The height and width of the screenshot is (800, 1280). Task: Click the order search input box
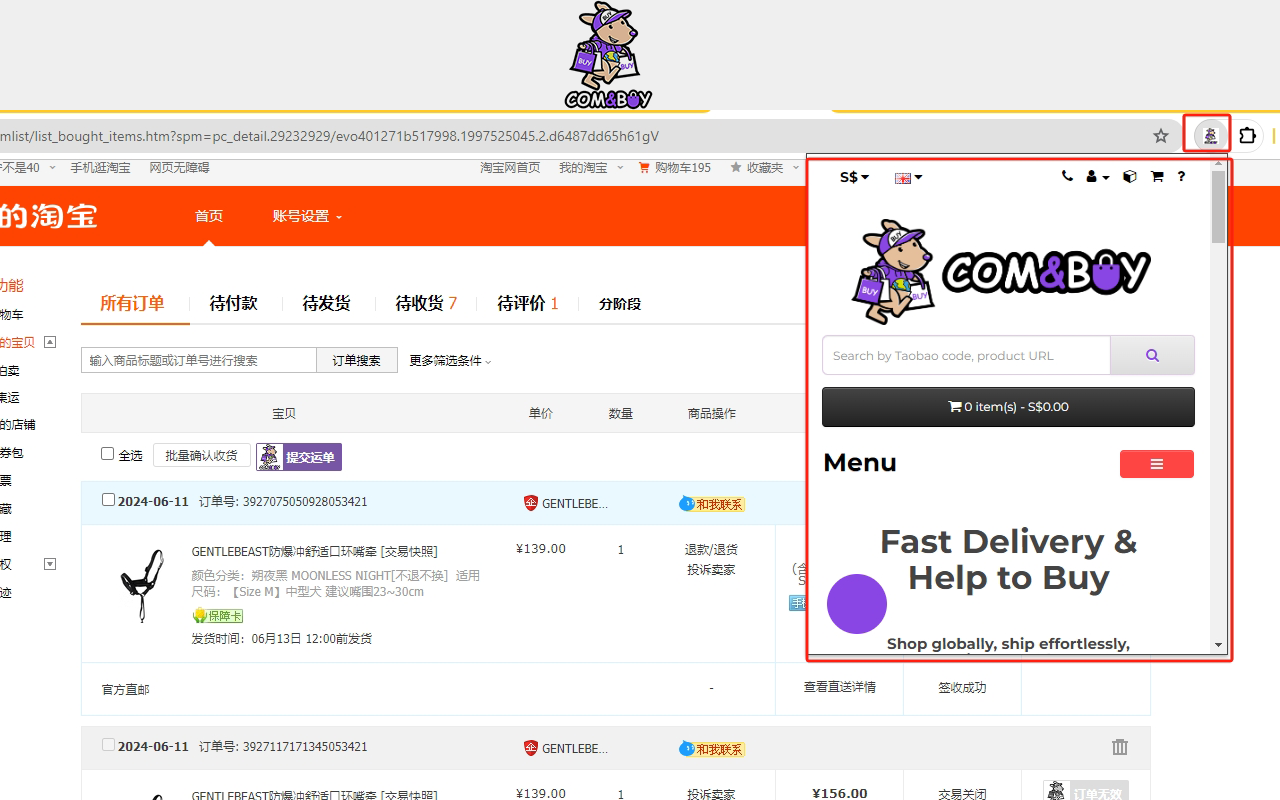[x=199, y=360]
